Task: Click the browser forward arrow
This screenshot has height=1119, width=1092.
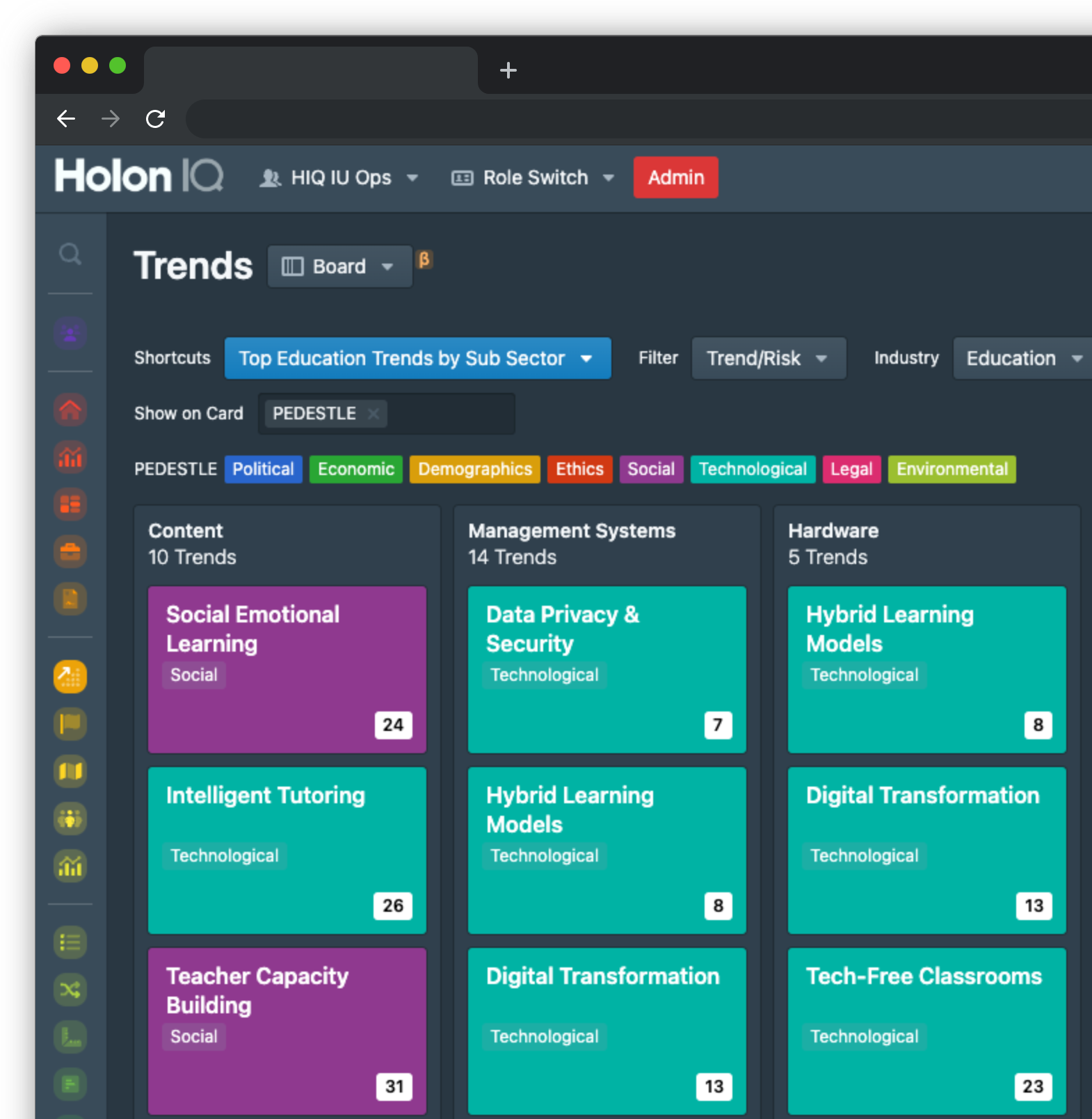Action: pos(111,119)
